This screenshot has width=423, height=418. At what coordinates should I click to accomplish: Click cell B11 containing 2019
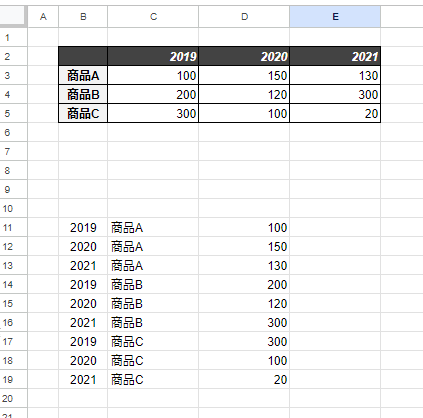point(83,228)
